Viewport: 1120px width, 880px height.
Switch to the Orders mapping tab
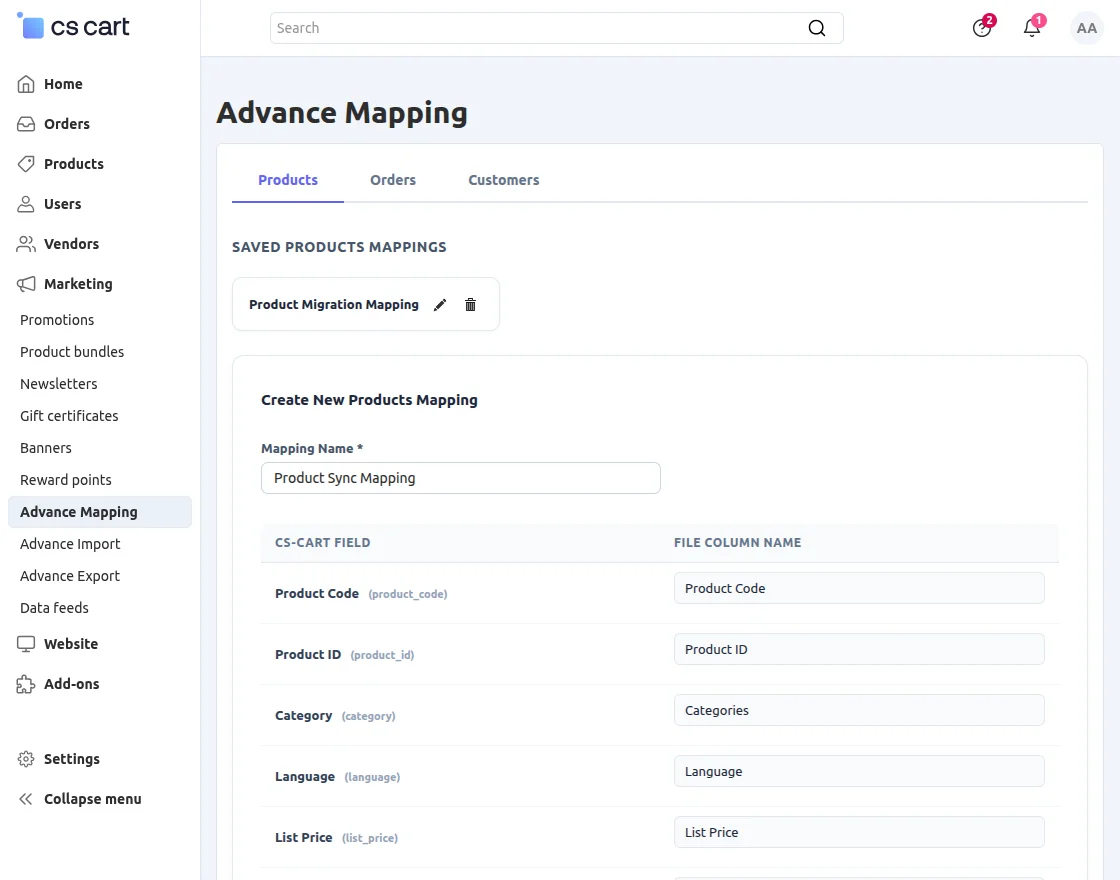click(393, 180)
